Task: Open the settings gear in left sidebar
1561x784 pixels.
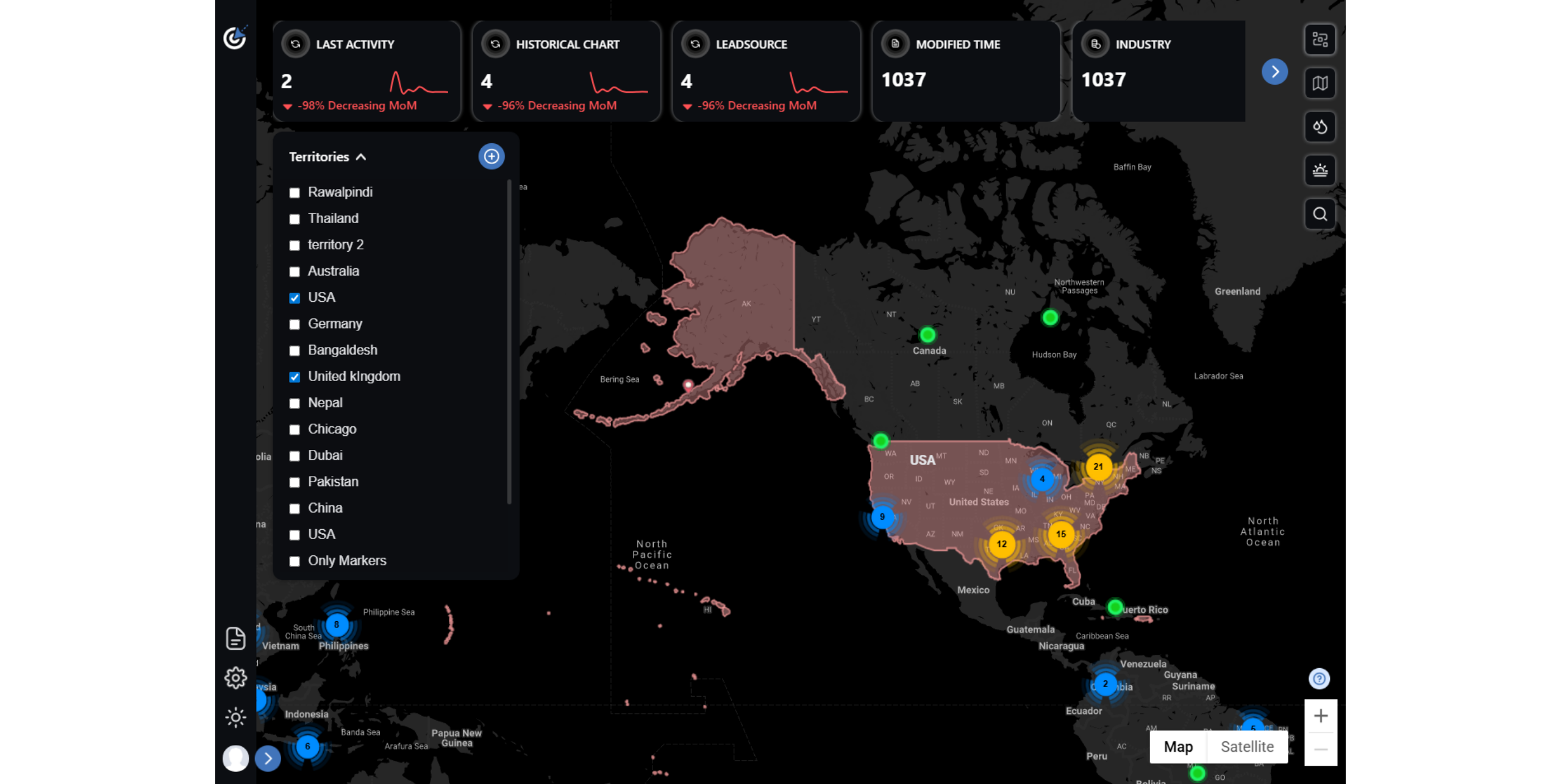Action: pyautogui.click(x=235, y=677)
